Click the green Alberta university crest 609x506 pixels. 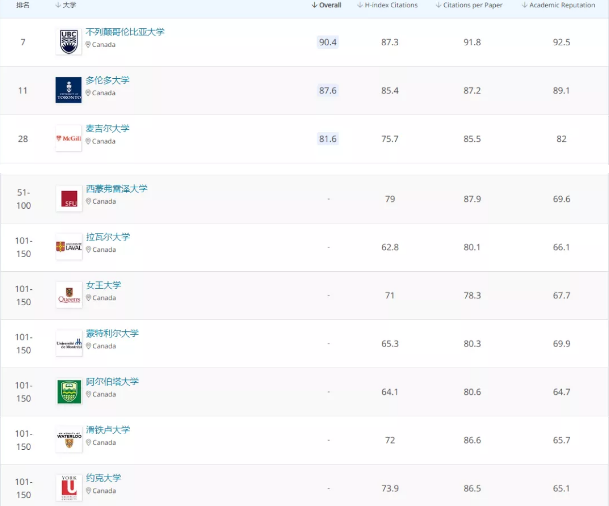click(x=69, y=391)
